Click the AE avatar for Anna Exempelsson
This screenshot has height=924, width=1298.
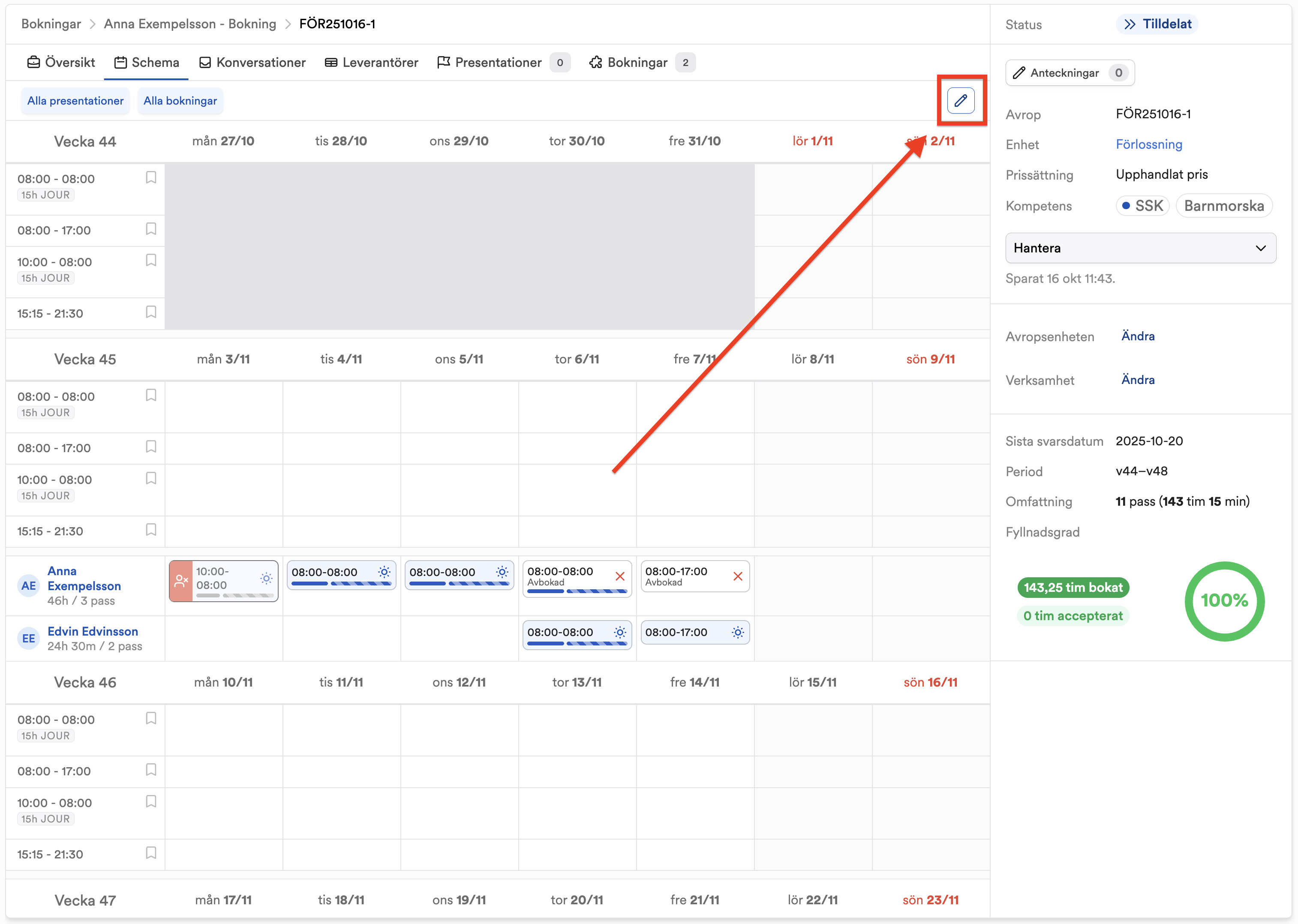click(28, 585)
